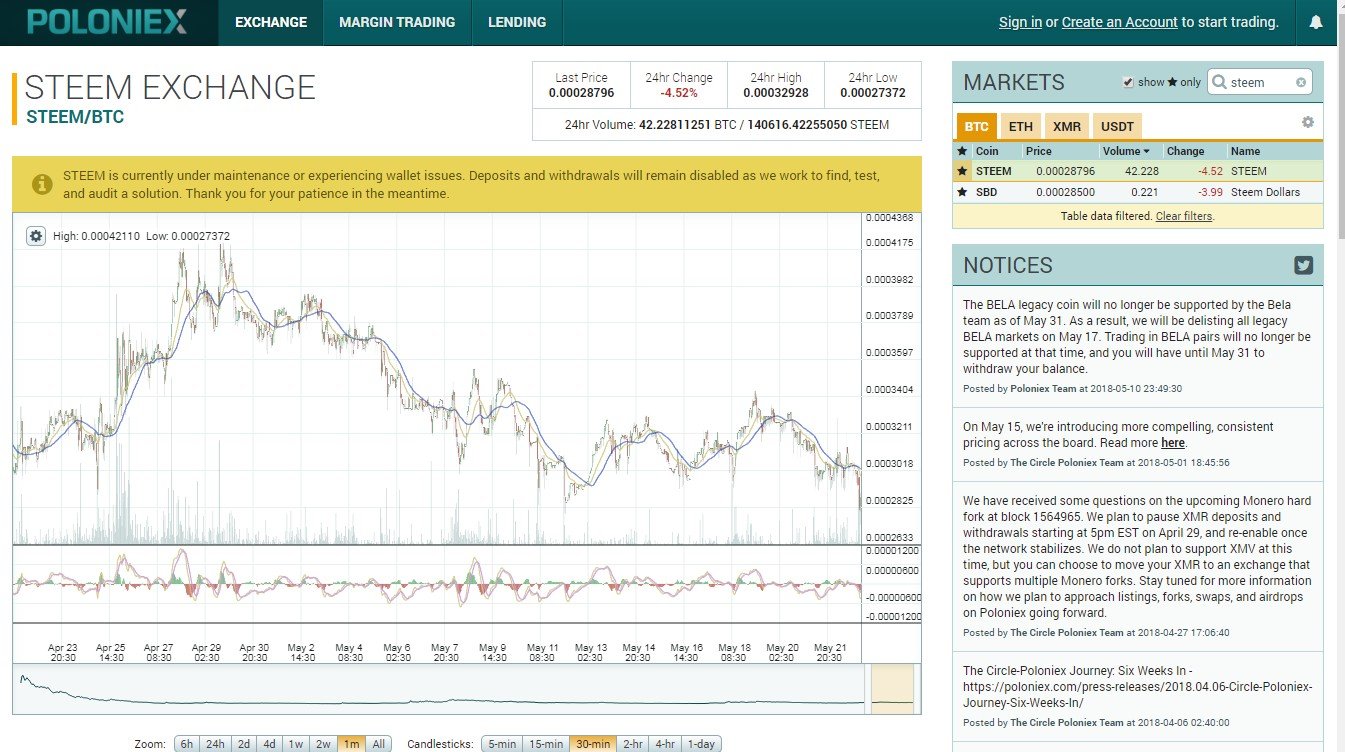Sort markets by the star column header

coord(963,151)
